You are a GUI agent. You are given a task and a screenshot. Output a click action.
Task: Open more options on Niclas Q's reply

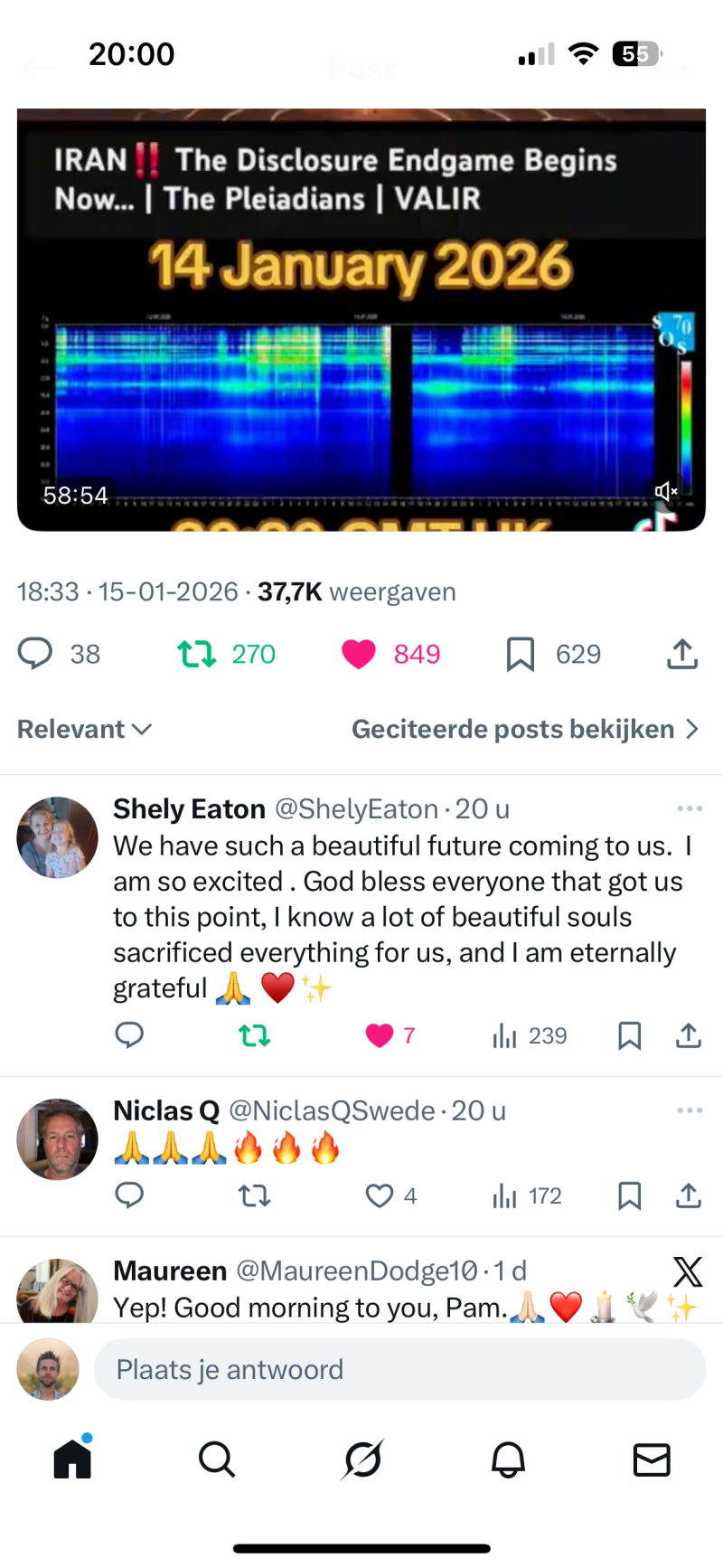[689, 1110]
